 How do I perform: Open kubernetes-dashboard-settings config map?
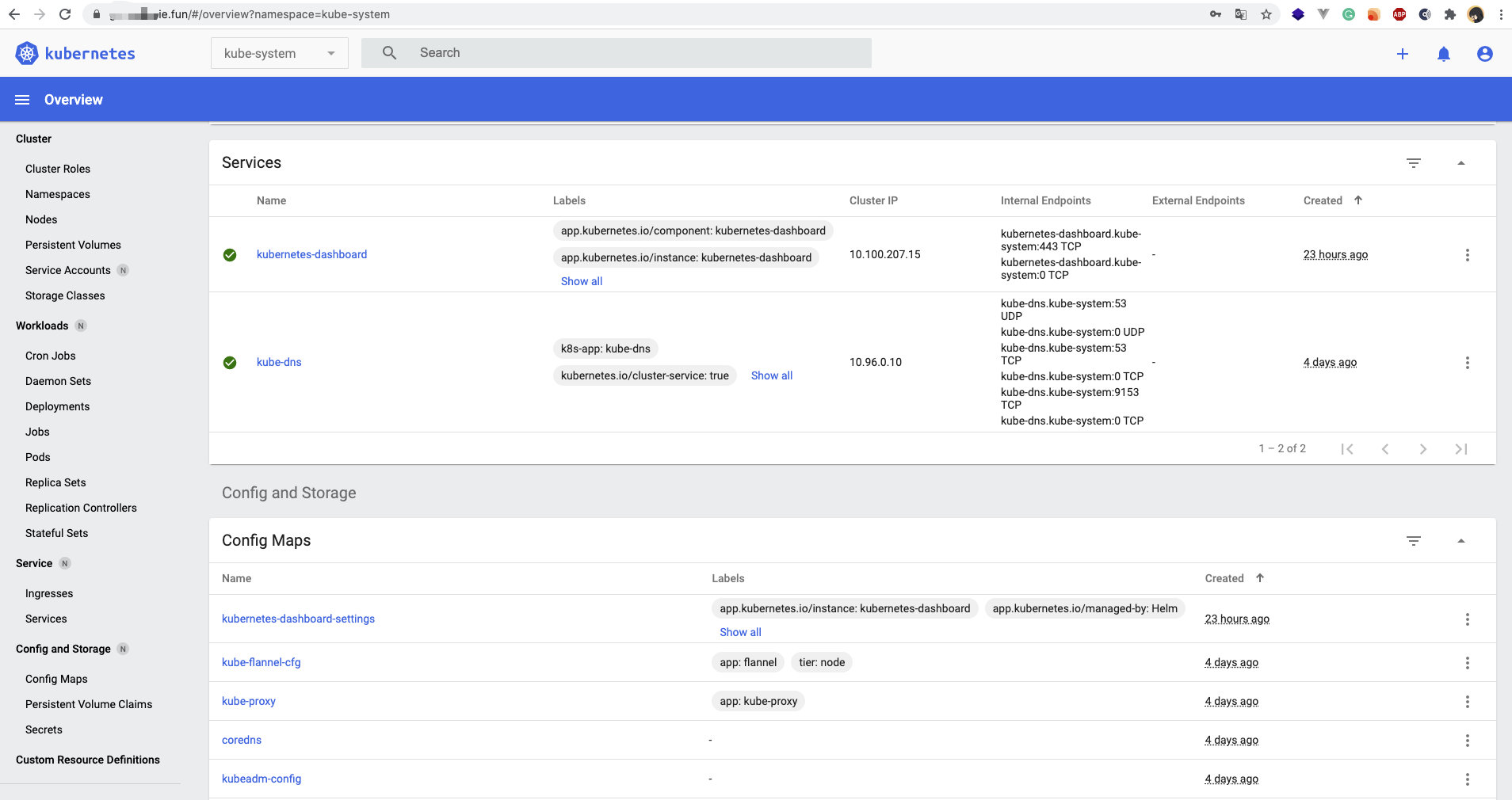coord(298,619)
